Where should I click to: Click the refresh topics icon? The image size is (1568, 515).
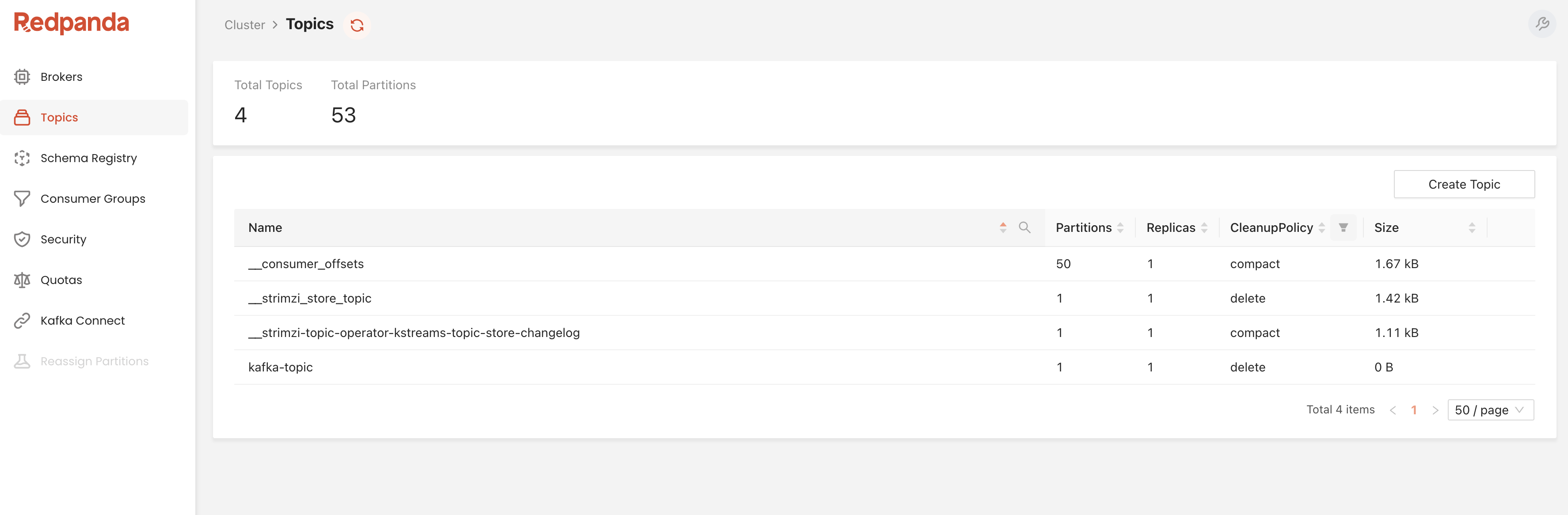357,25
